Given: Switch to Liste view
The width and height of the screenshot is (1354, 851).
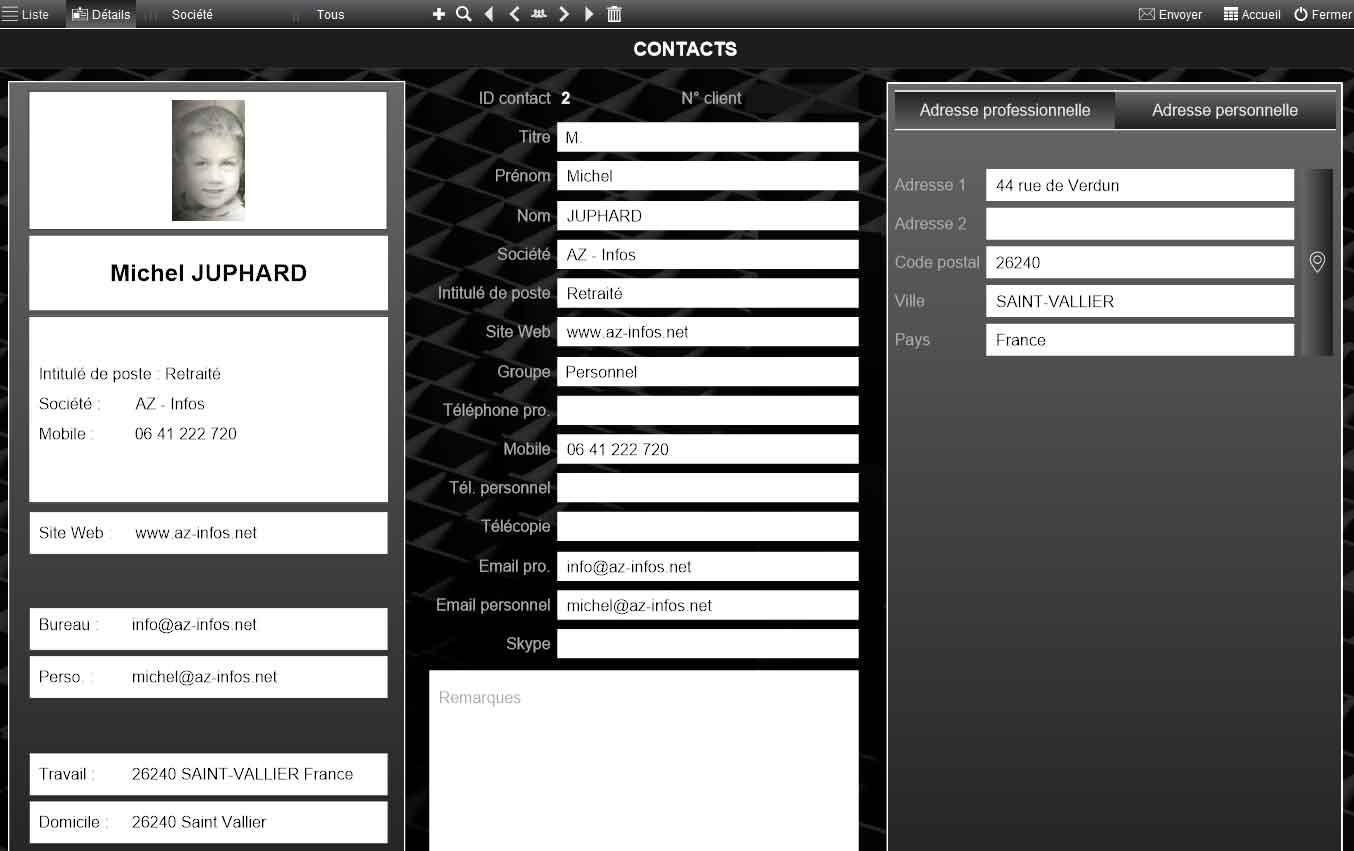Looking at the screenshot, I should pos(26,14).
